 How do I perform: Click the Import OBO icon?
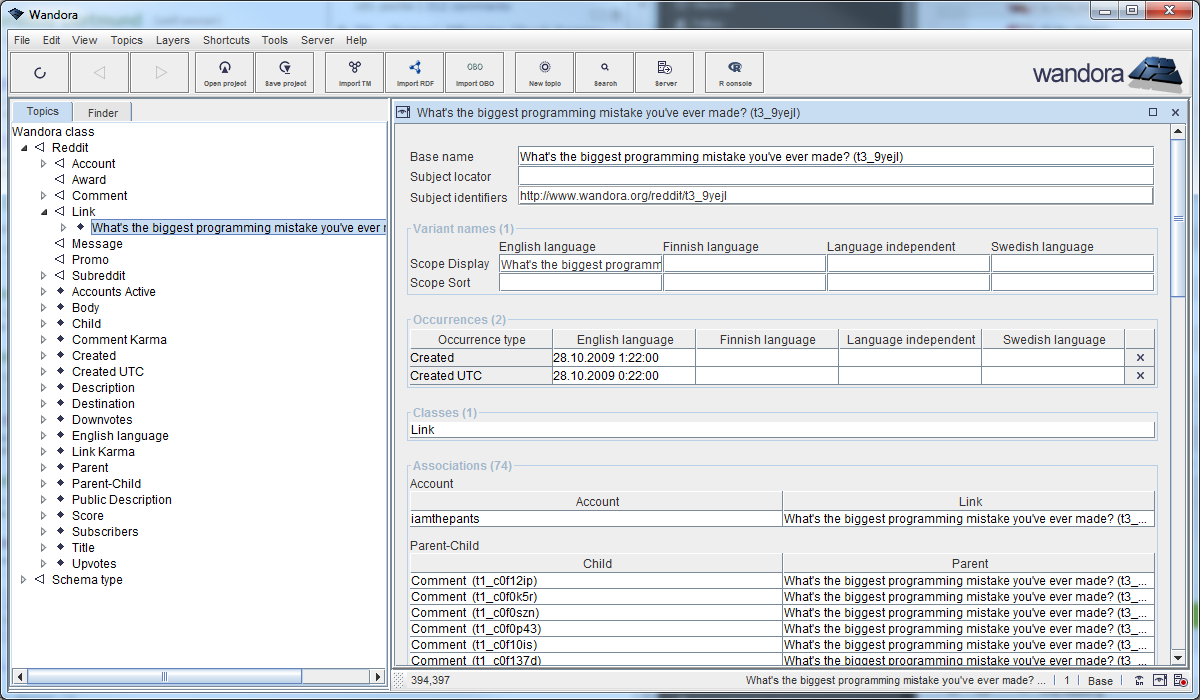(474, 73)
